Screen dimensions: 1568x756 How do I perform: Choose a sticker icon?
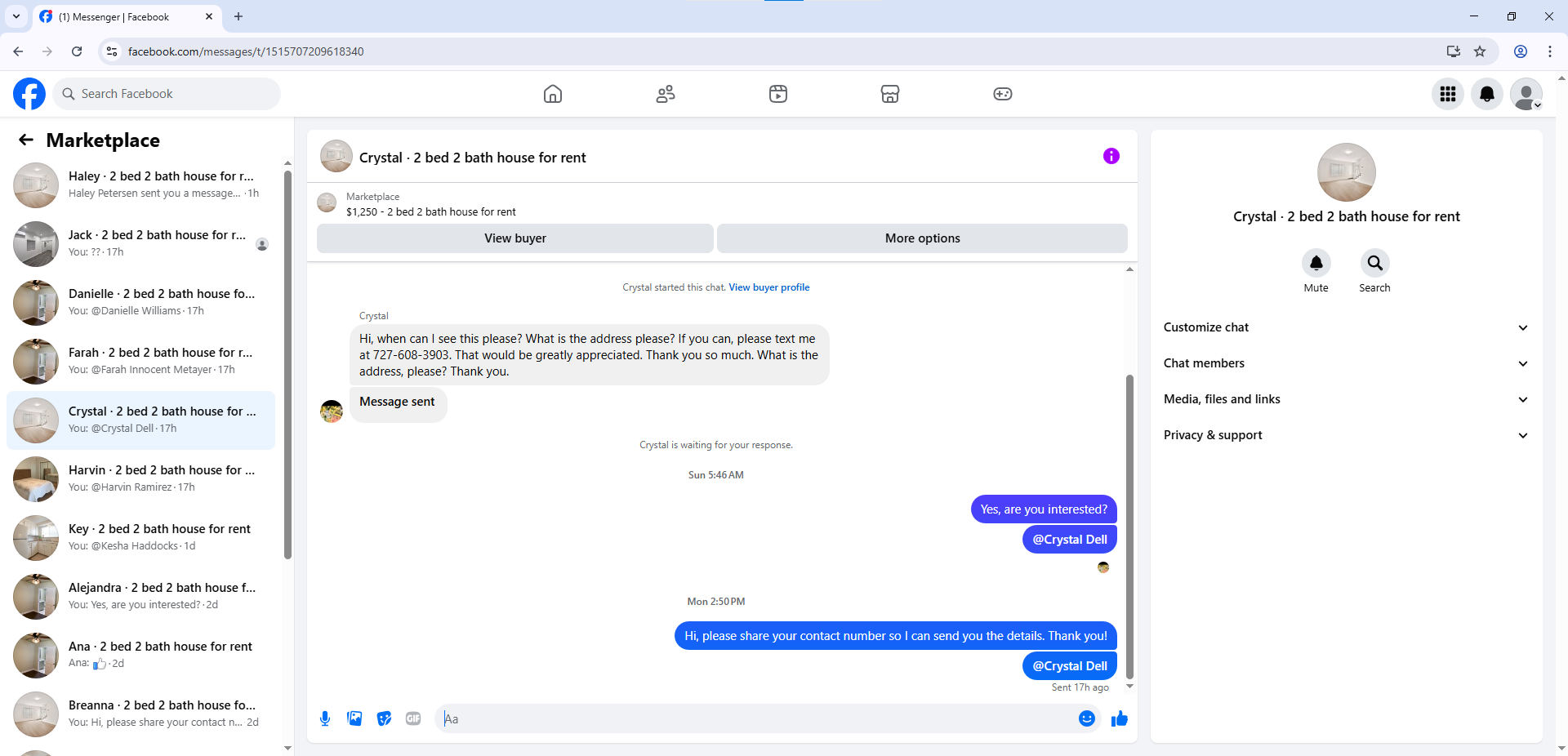(x=384, y=718)
